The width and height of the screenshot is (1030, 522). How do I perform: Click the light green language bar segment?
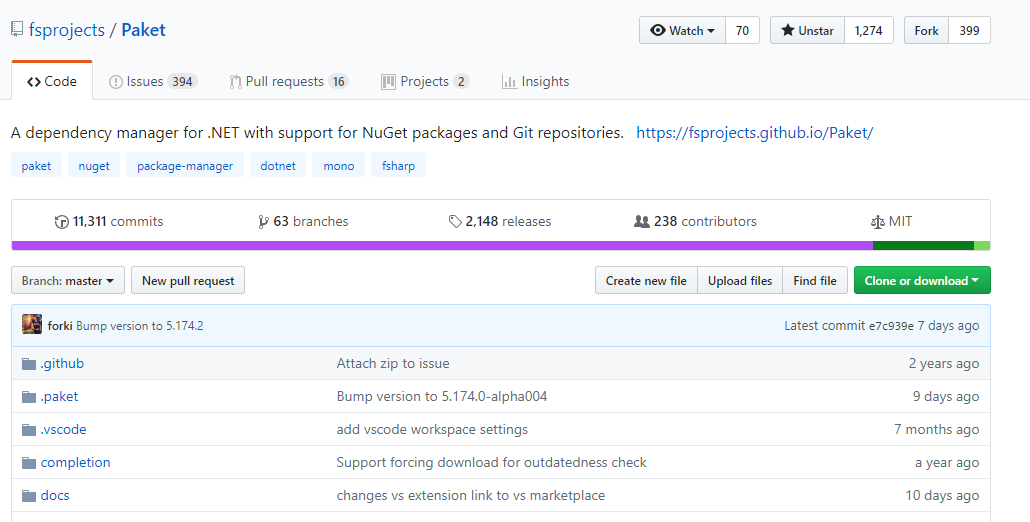tap(982, 246)
